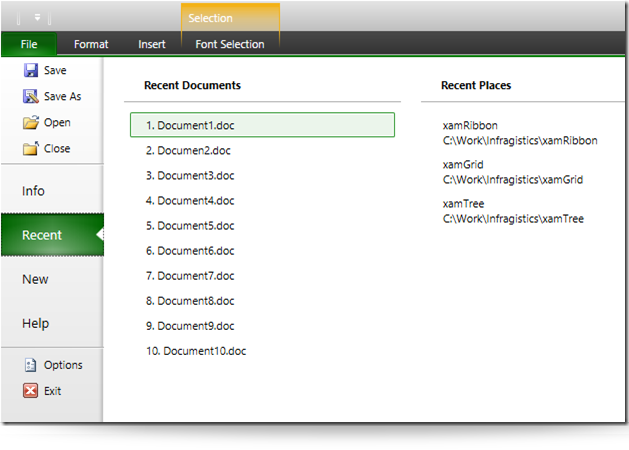Click the green File tab
Image resolution: width=629 pixels, height=450 pixels.
point(29,44)
